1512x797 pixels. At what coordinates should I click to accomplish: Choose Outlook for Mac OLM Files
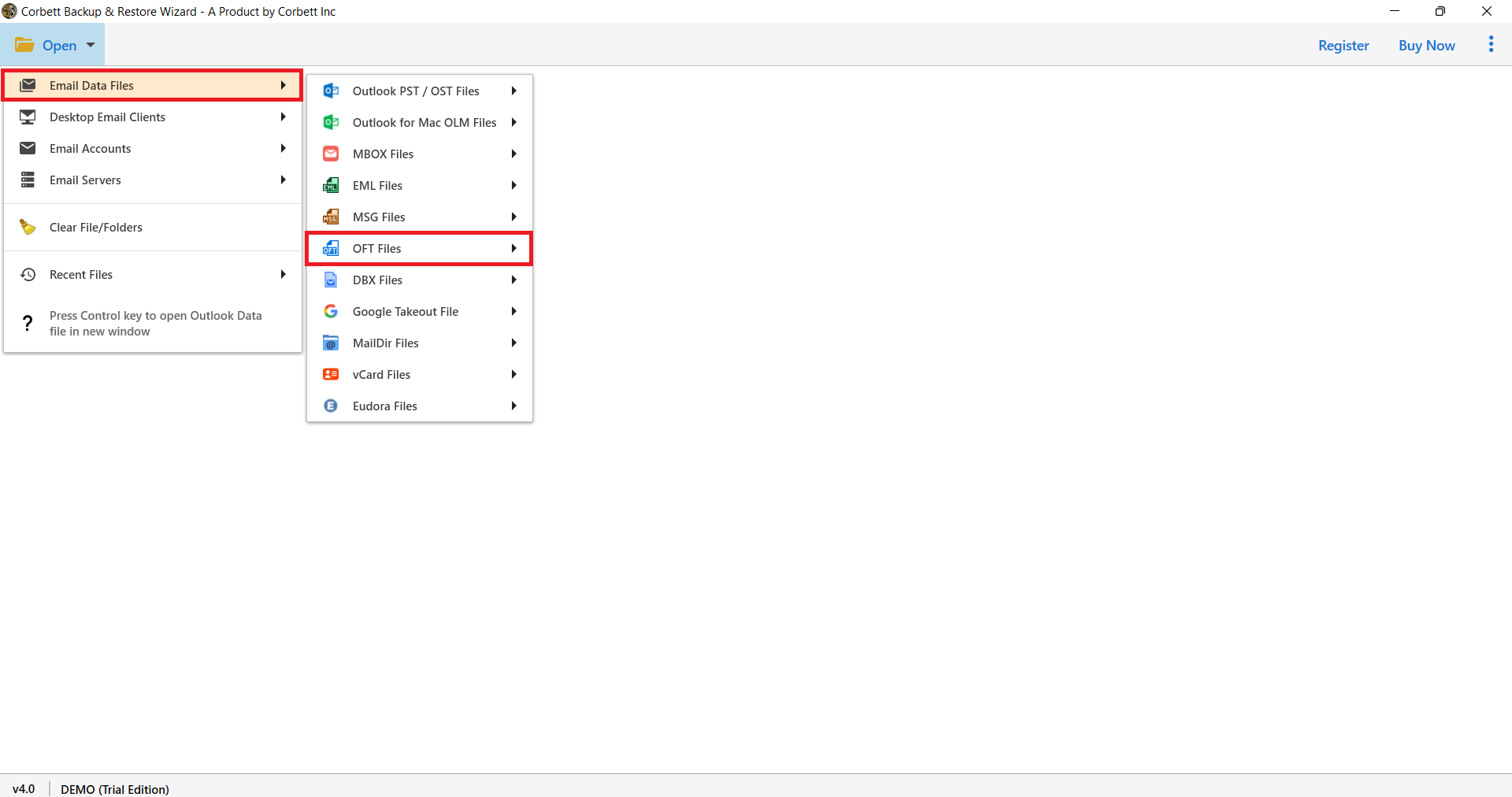point(420,122)
